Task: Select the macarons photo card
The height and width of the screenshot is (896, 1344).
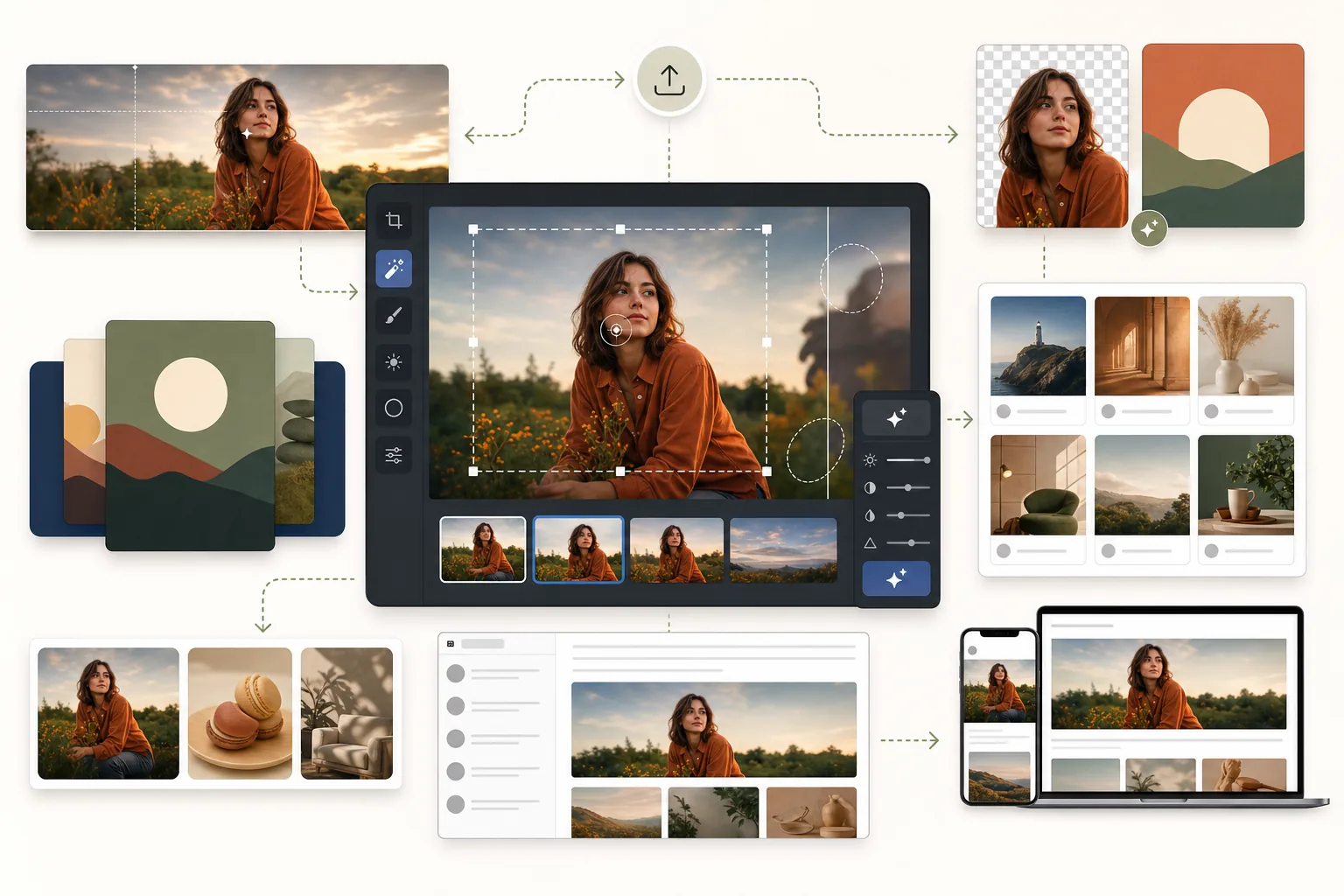Action: point(240,713)
